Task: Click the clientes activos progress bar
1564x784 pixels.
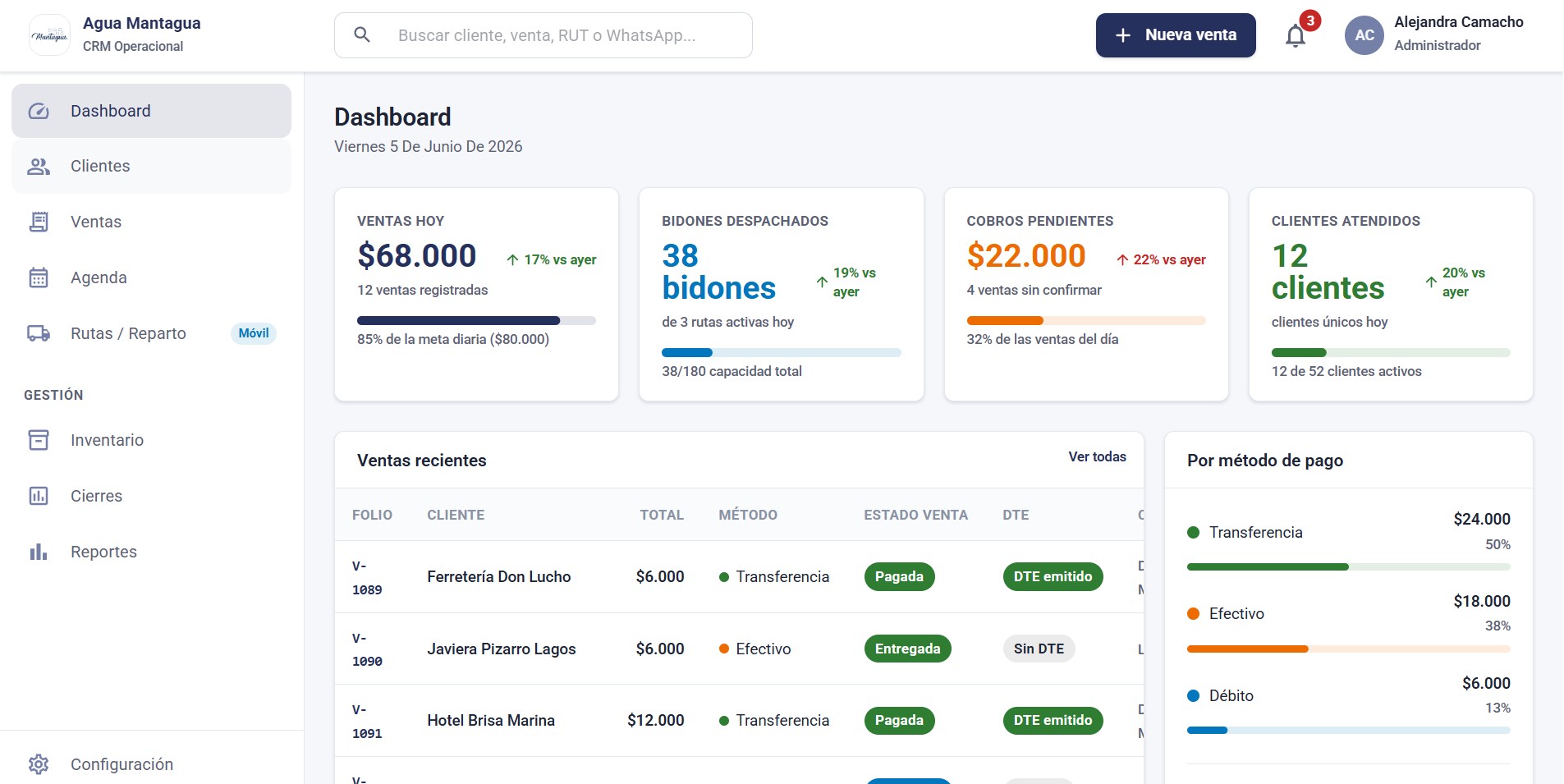Action: pos(1391,352)
